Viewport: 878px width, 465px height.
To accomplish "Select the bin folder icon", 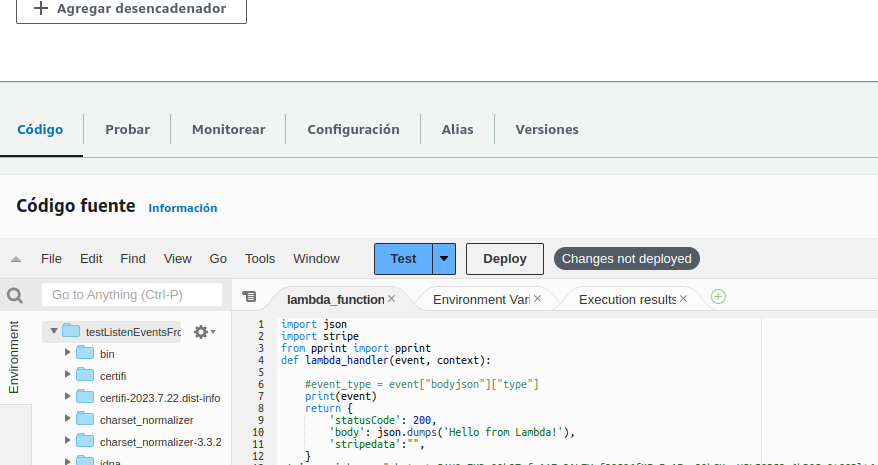I will tap(85, 353).
